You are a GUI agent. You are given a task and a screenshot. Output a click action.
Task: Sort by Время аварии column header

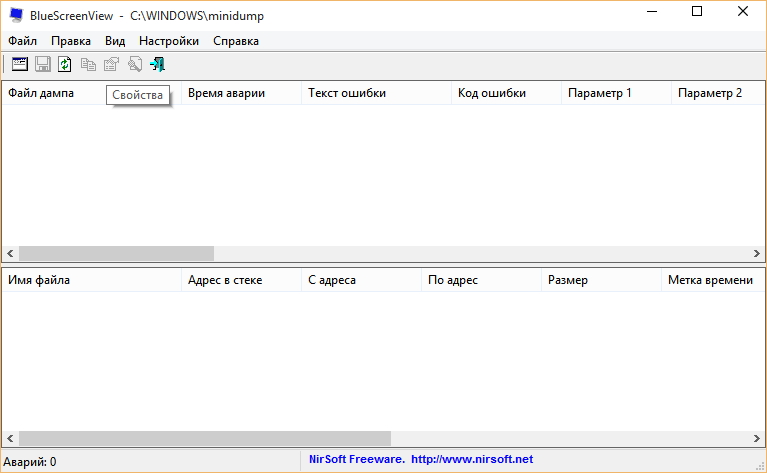(x=241, y=93)
